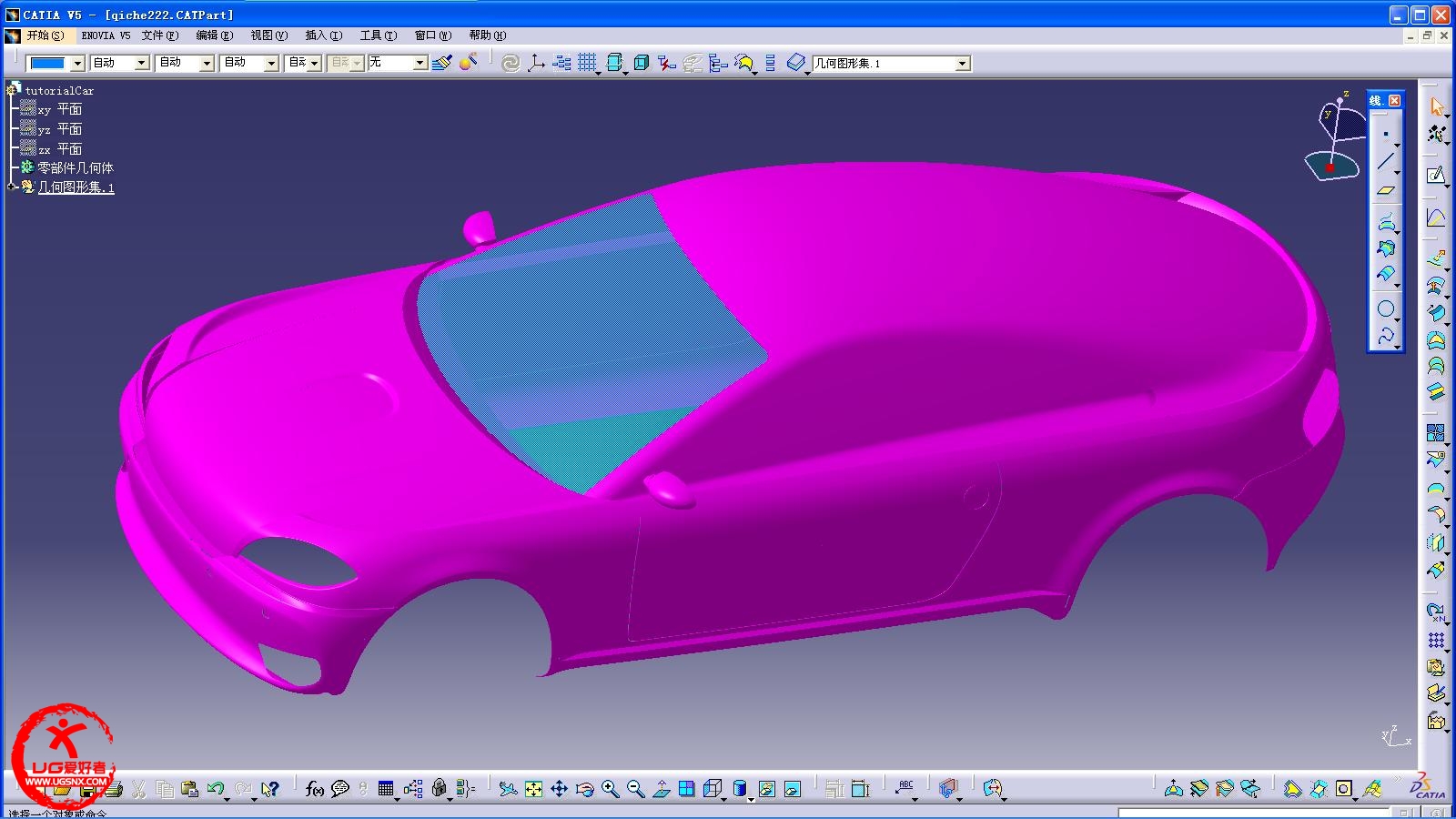Click Fit All In view icon
Screen dimensions: 1456x819
(x=533, y=789)
